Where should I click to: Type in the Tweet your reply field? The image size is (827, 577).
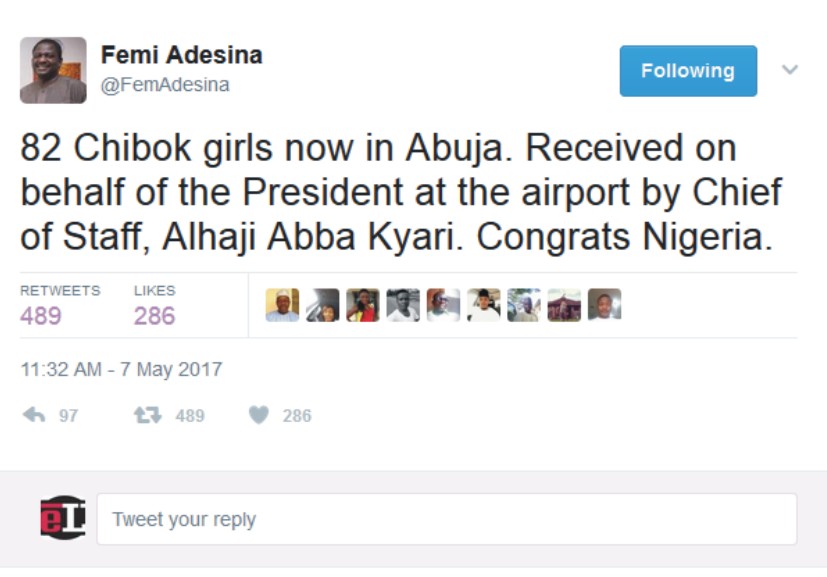pos(446,519)
